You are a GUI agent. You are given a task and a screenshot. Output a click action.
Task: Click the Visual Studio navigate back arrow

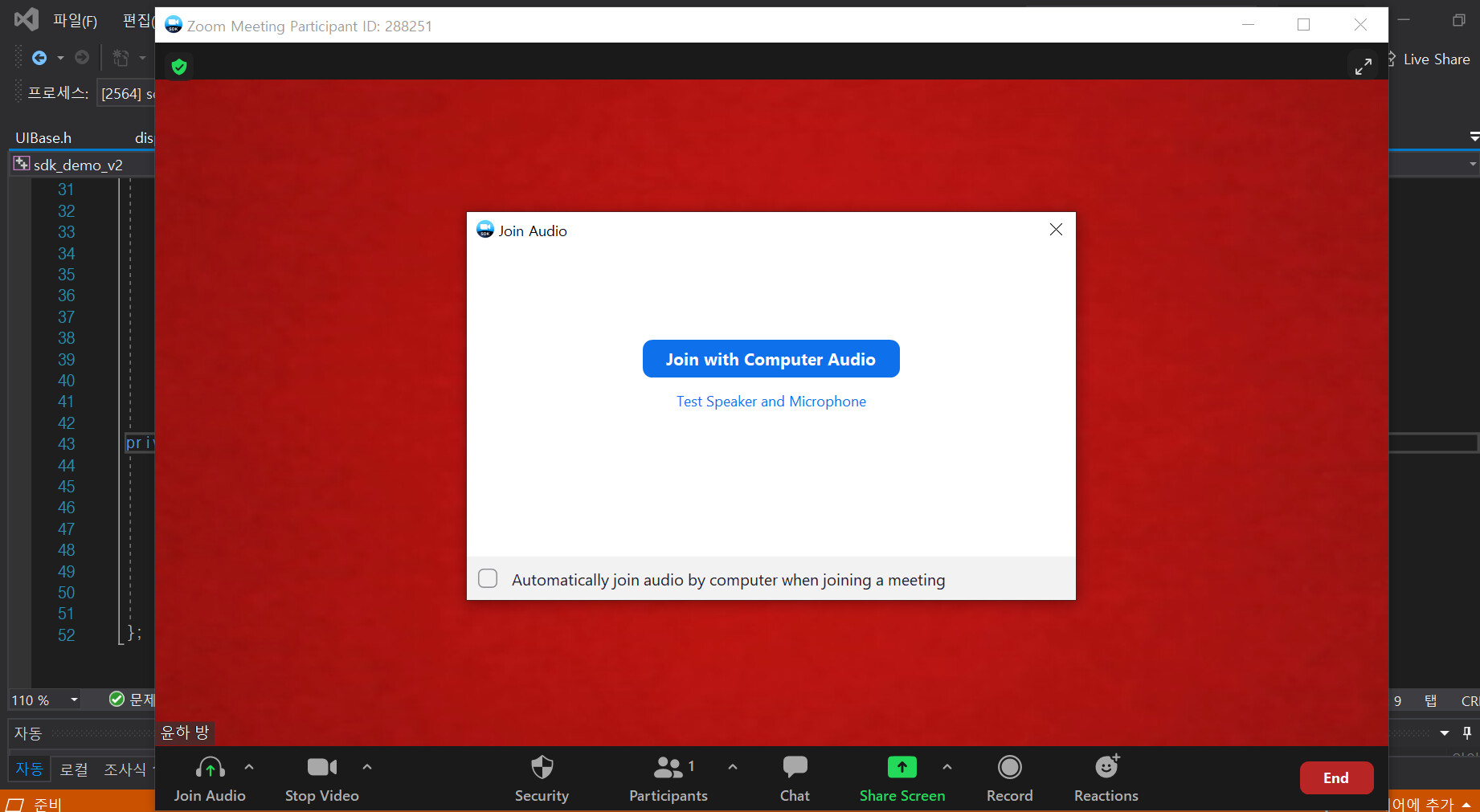(x=39, y=58)
